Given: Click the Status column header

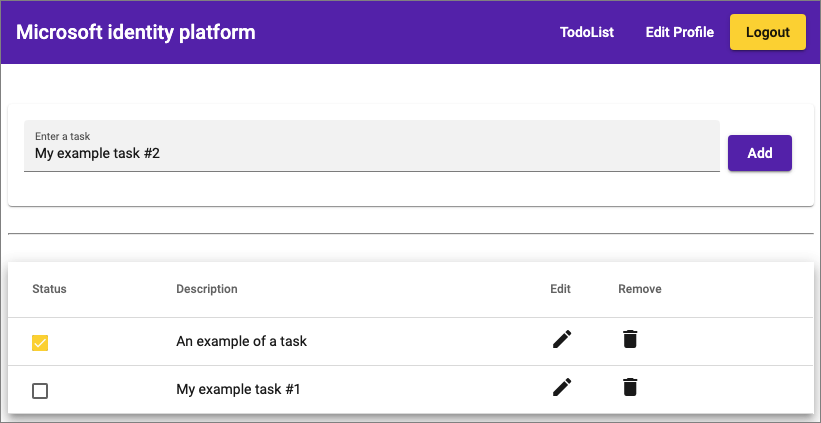Looking at the screenshot, I should point(49,289).
